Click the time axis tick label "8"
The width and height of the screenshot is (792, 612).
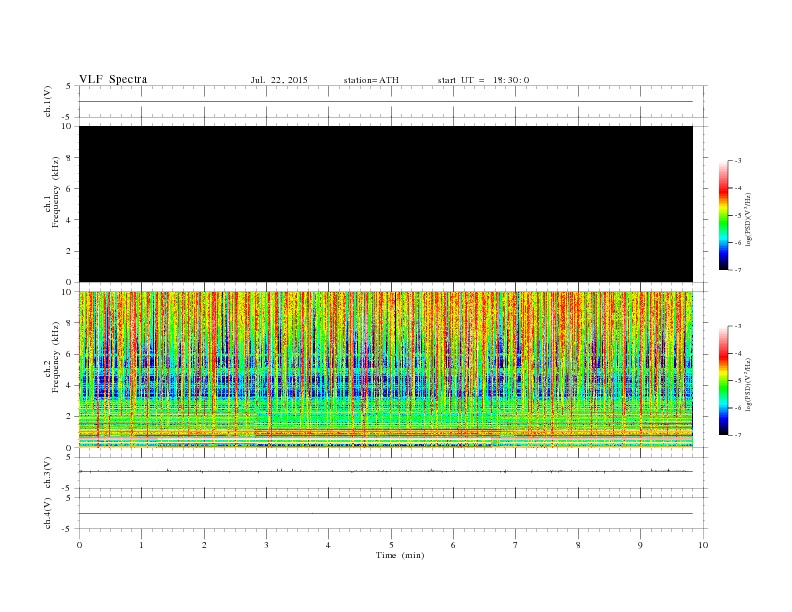[578, 545]
